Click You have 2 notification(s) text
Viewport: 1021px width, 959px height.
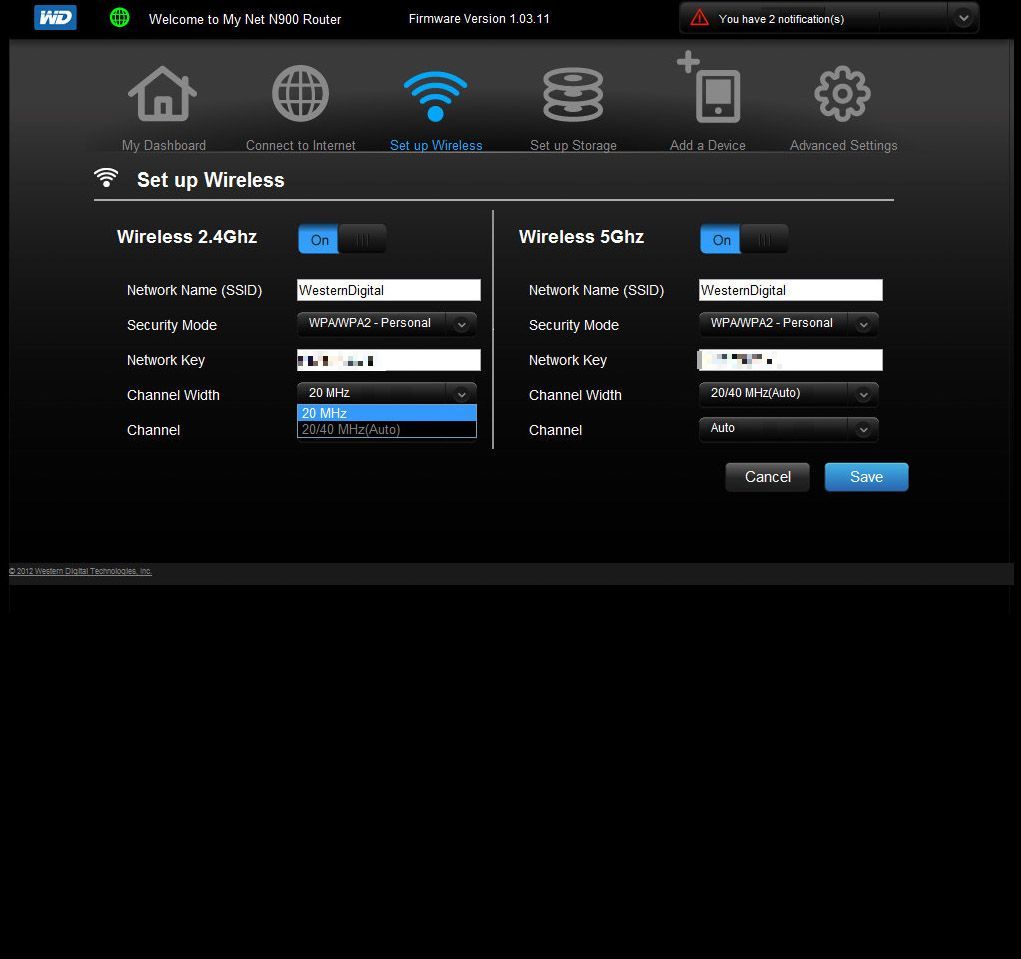point(781,19)
